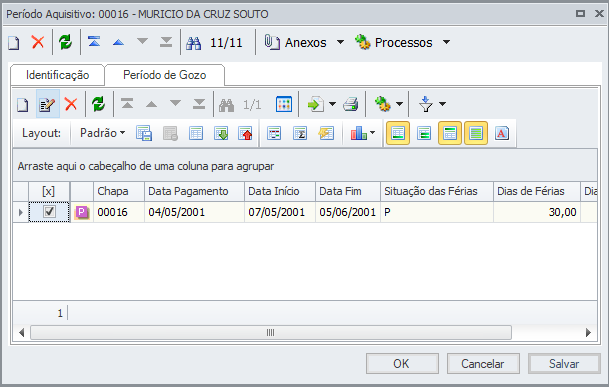Click the red letter A font icon
This screenshot has height=387, width=609.
click(x=502, y=133)
